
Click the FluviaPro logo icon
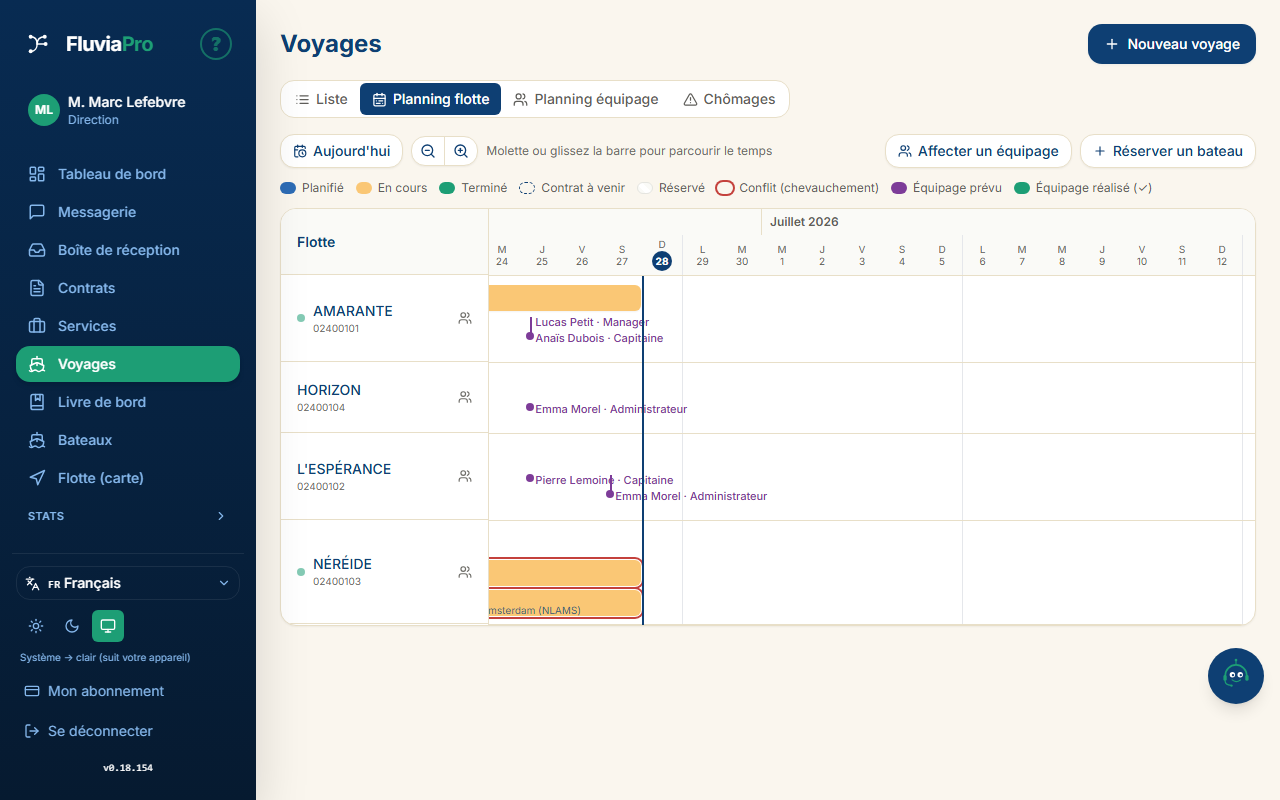(38, 43)
